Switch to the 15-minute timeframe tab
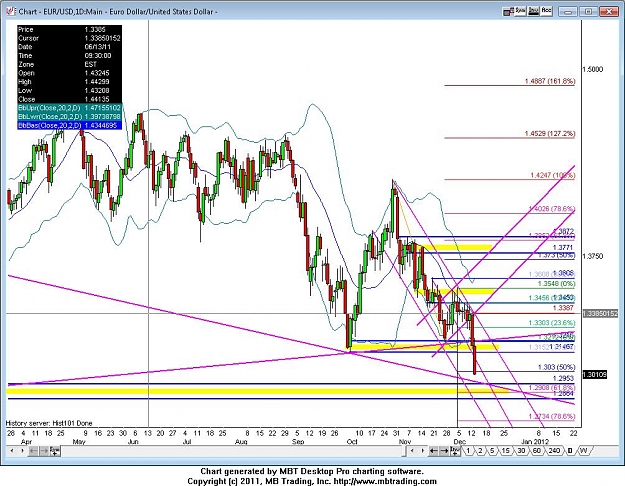625x486 pixels. pos(505,451)
